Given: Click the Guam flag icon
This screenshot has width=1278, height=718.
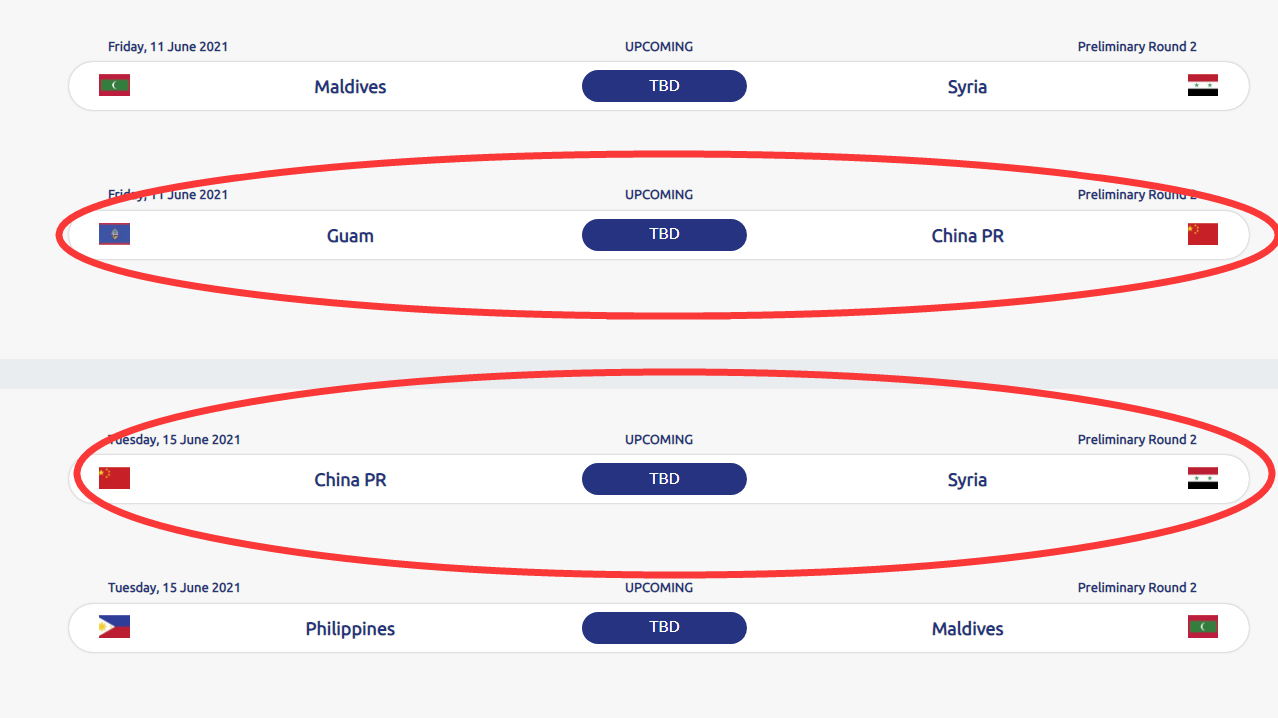Looking at the screenshot, I should click(x=114, y=234).
